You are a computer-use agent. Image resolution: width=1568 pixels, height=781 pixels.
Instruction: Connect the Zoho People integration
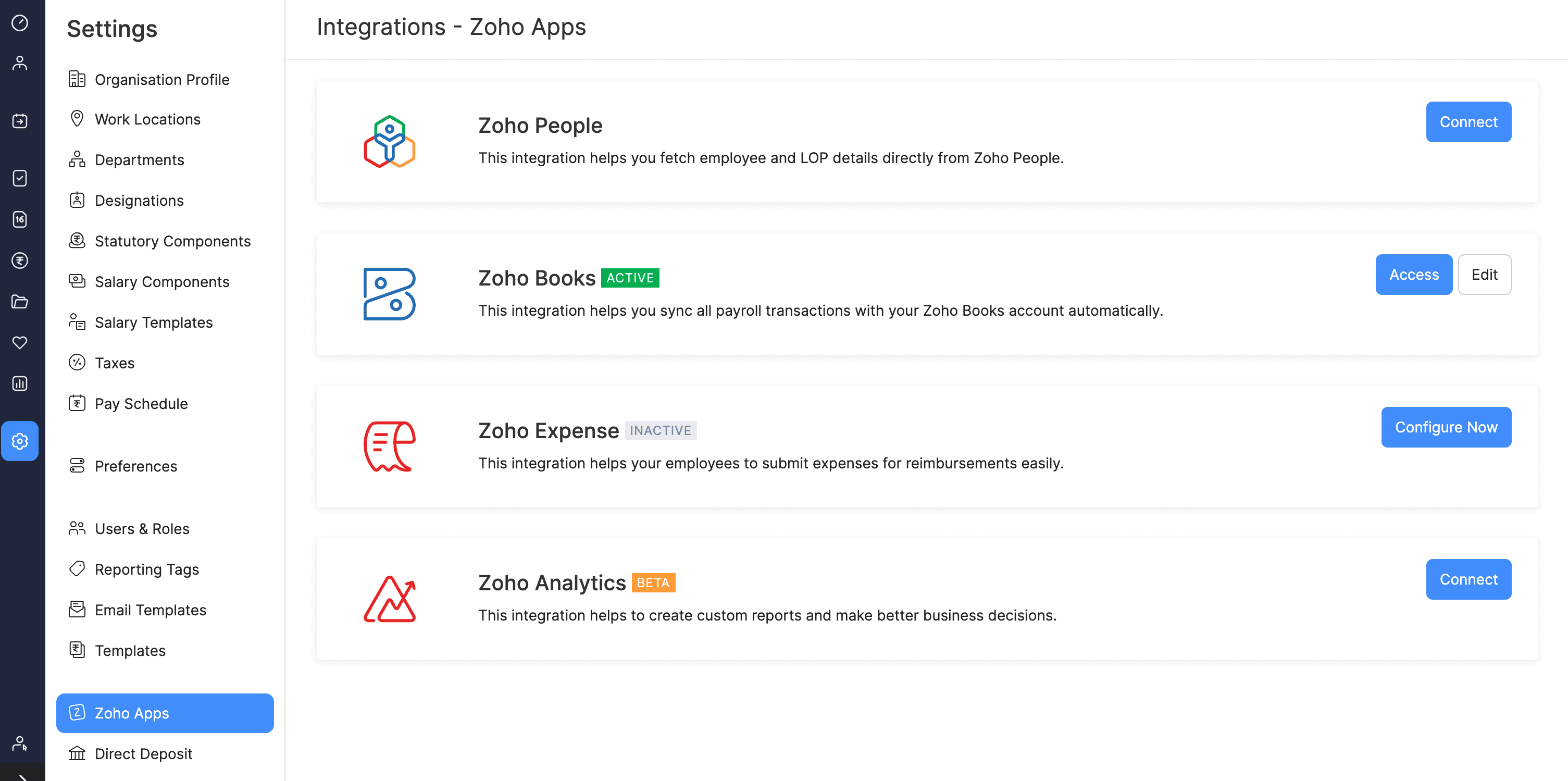tap(1468, 122)
